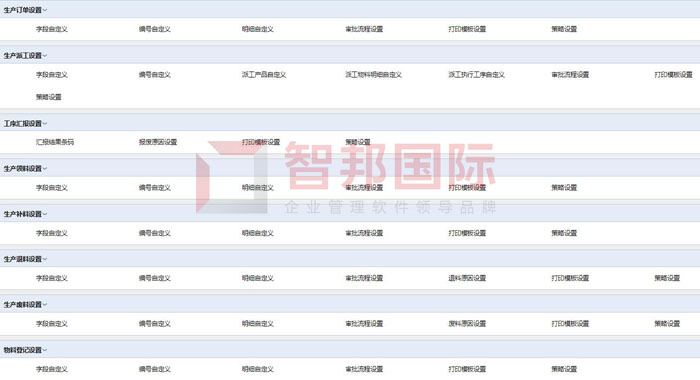Screen dimensions: 700x380
Task: Open 打印模板设置 under 工序汇报设置
Action: point(261,142)
